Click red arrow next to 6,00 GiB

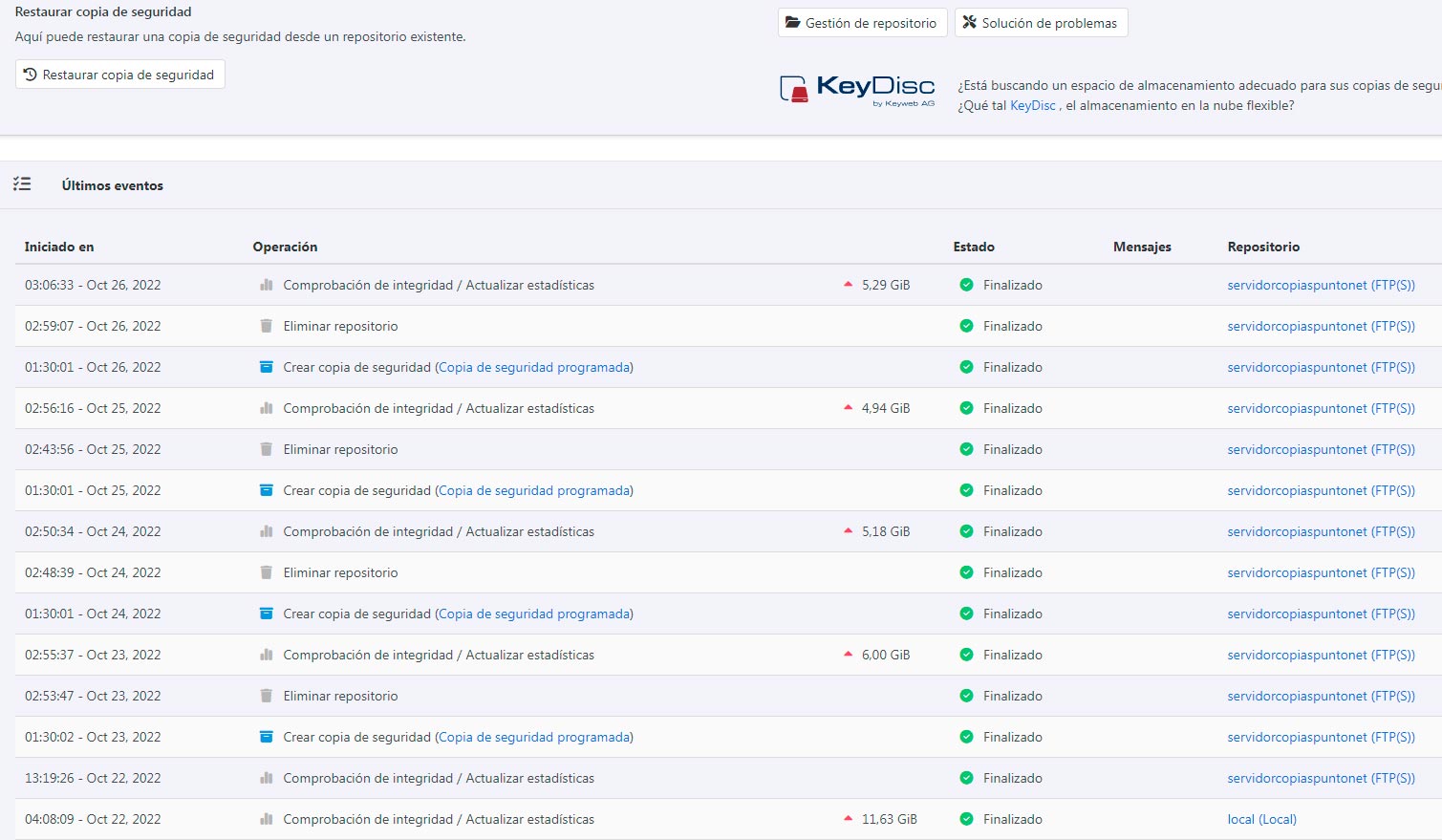pyautogui.click(x=848, y=655)
